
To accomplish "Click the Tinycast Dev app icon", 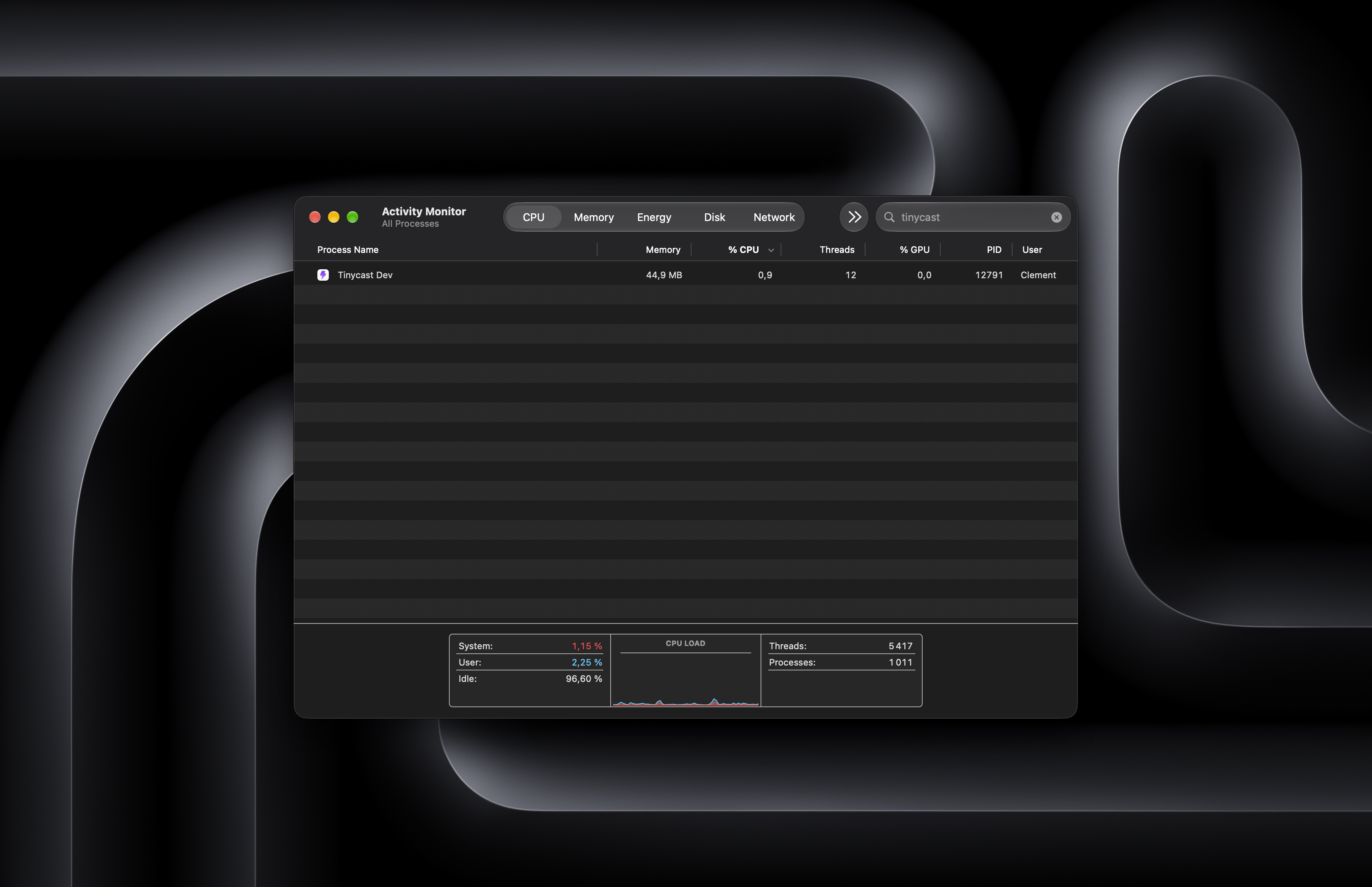I will click(x=323, y=275).
